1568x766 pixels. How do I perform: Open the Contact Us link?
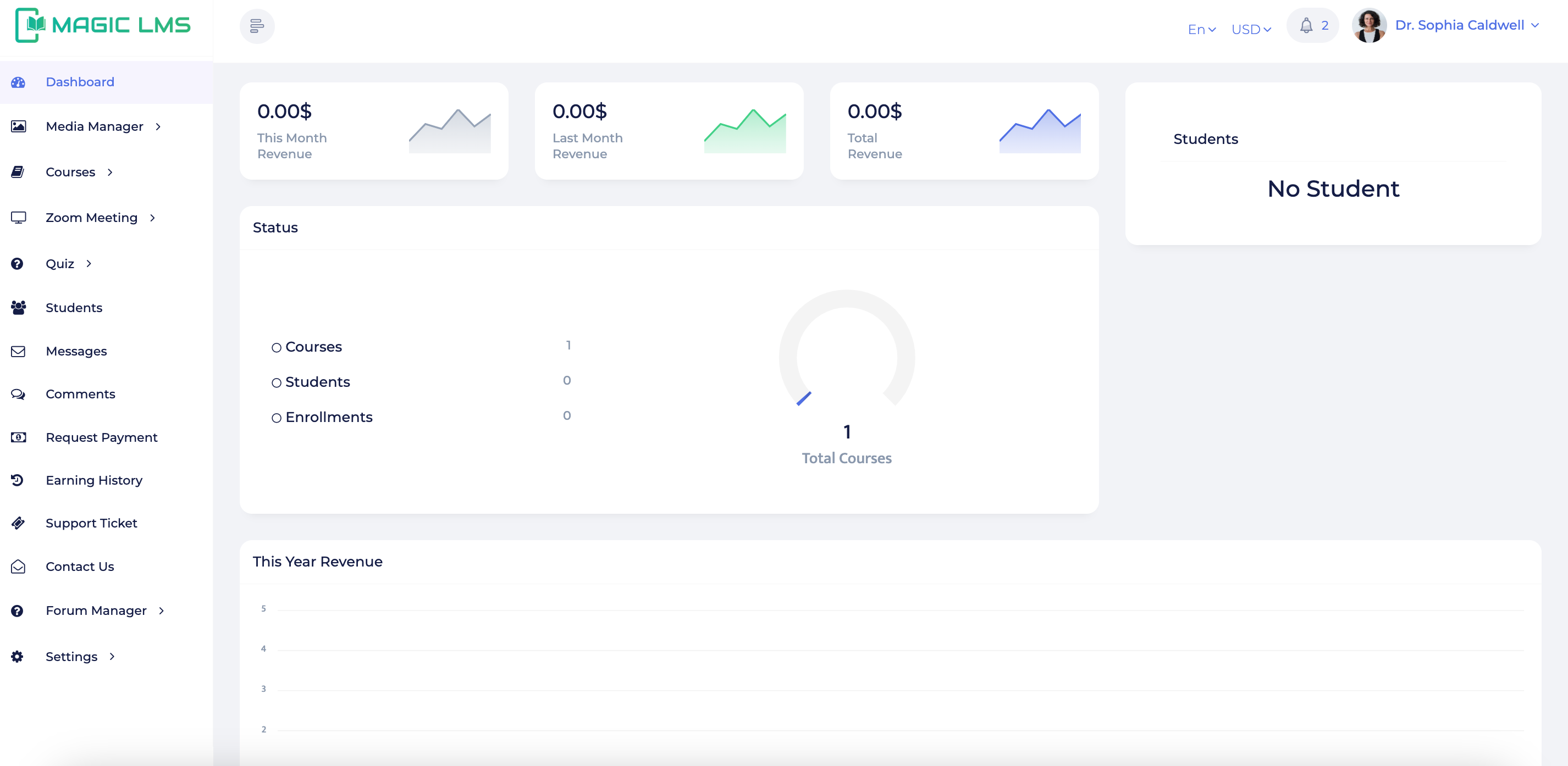[80, 567]
